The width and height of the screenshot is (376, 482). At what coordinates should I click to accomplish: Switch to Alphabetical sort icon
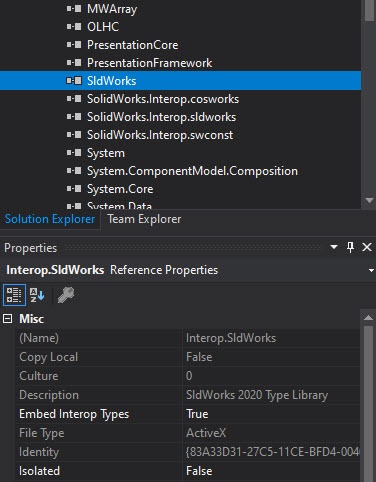pyautogui.click(x=37, y=295)
